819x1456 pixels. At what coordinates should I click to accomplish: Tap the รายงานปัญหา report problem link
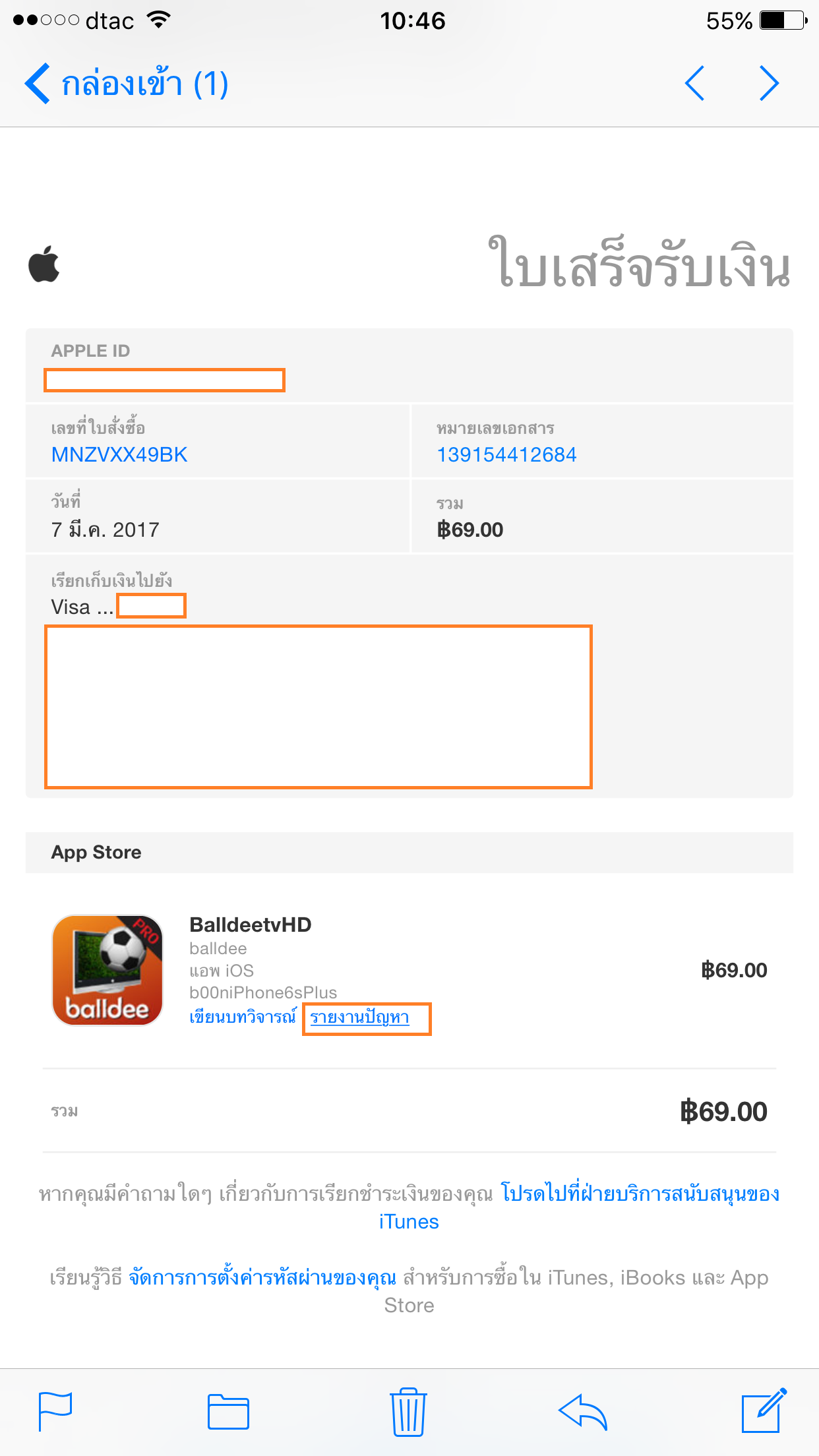click(360, 1017)
